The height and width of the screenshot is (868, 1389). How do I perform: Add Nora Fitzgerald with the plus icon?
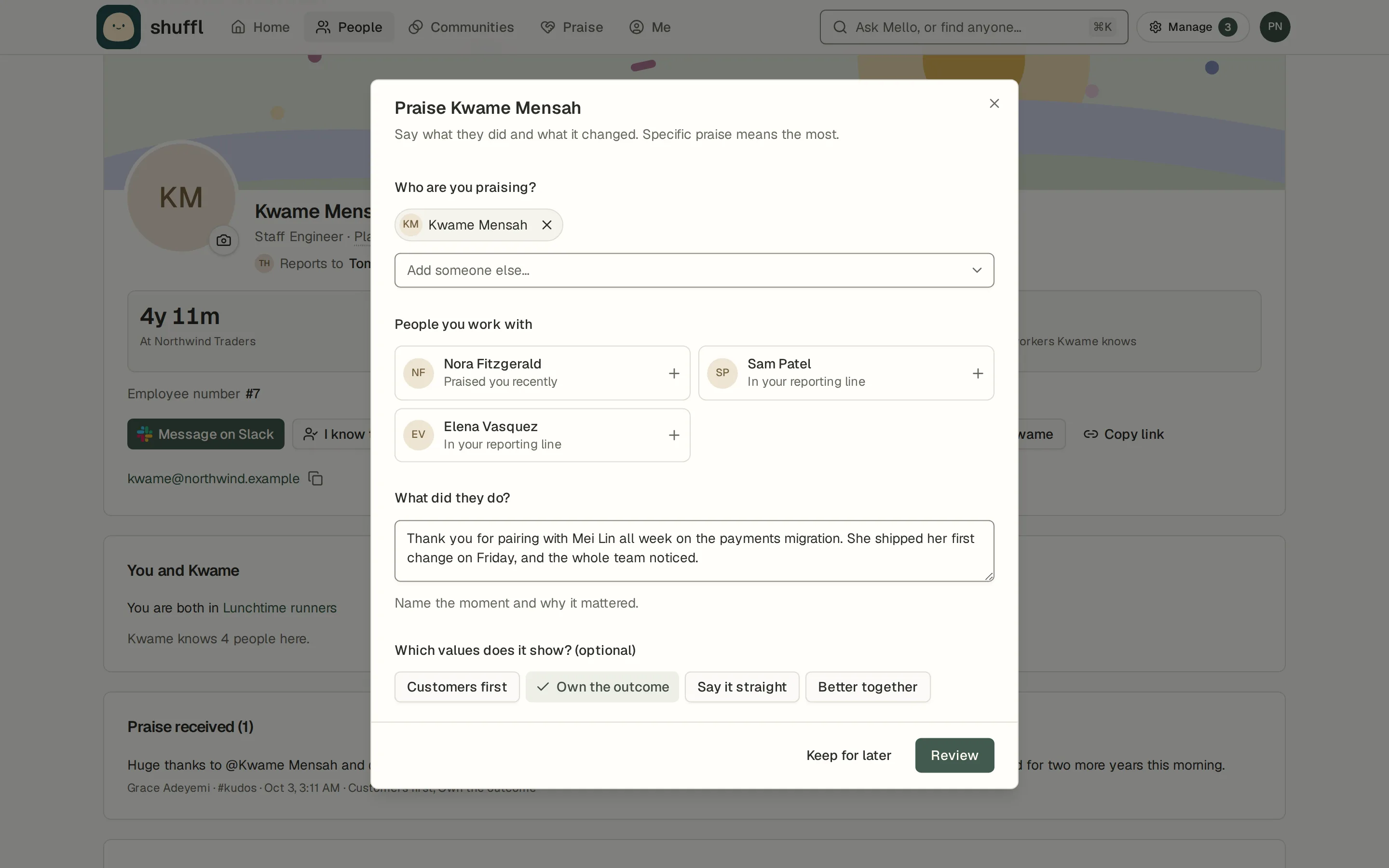[x=674, y=373]
